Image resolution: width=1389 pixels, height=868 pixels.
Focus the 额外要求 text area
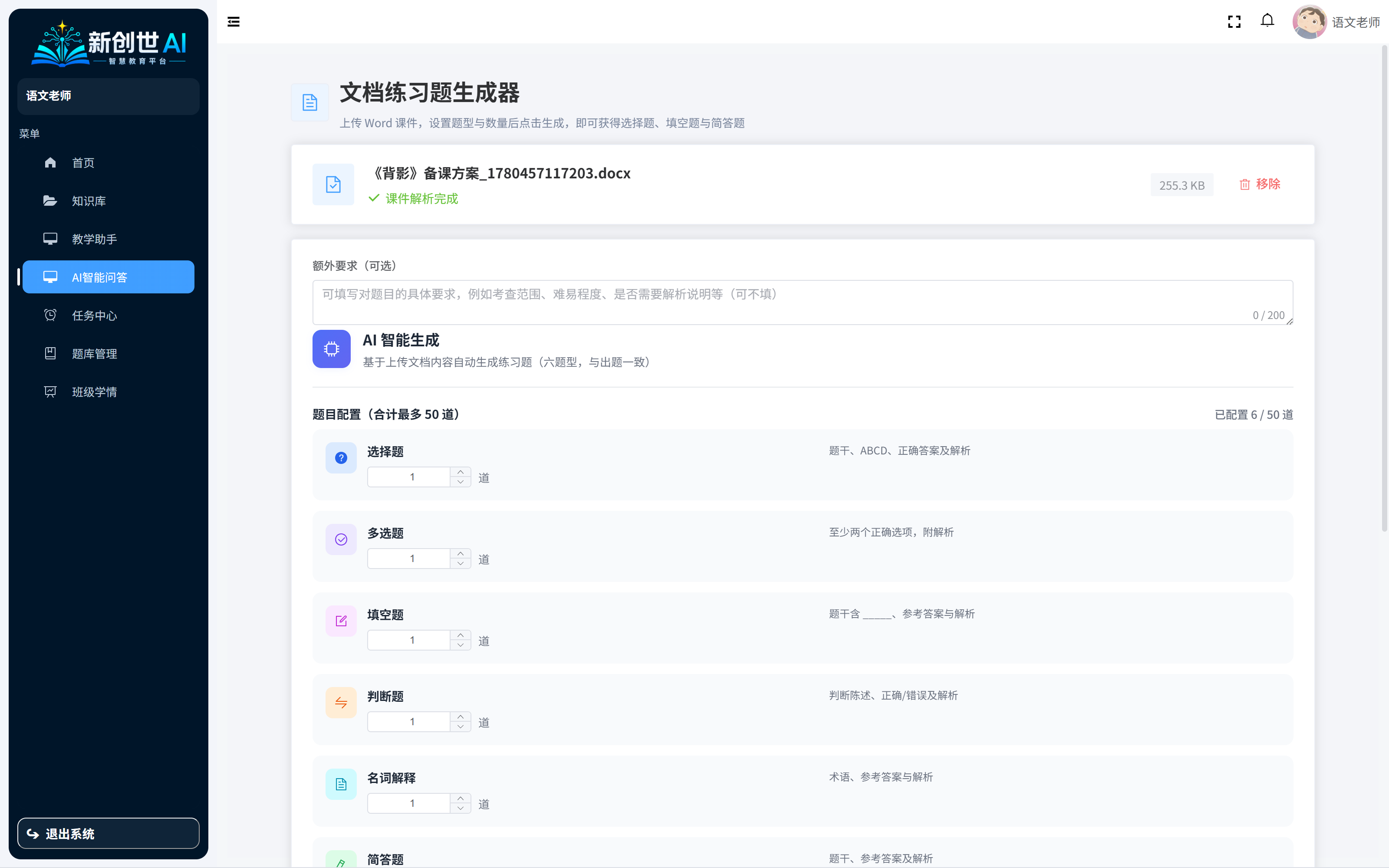[x=803, y=302]
